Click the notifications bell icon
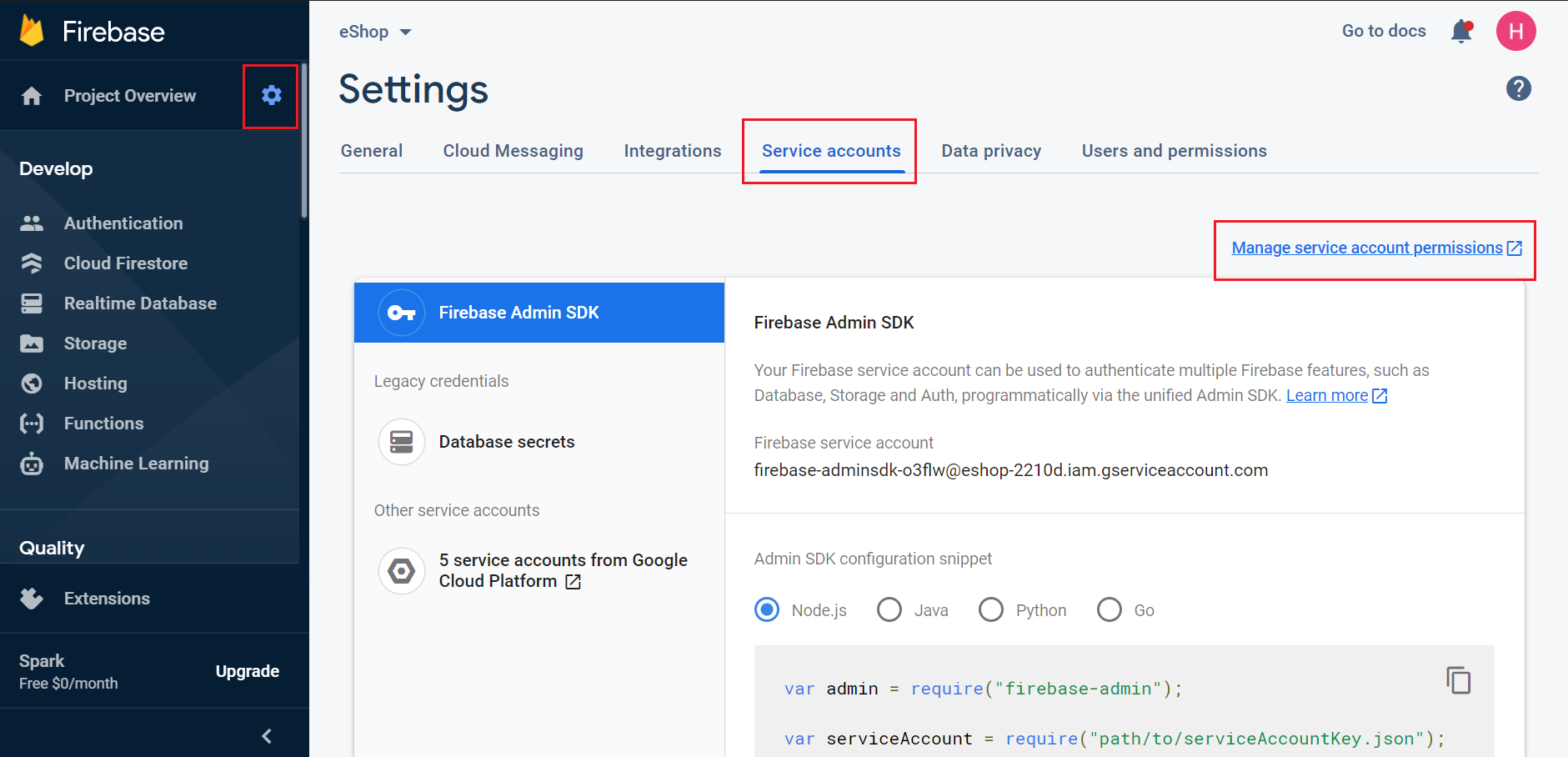1568x757 pixels. tap(1461, 32)
